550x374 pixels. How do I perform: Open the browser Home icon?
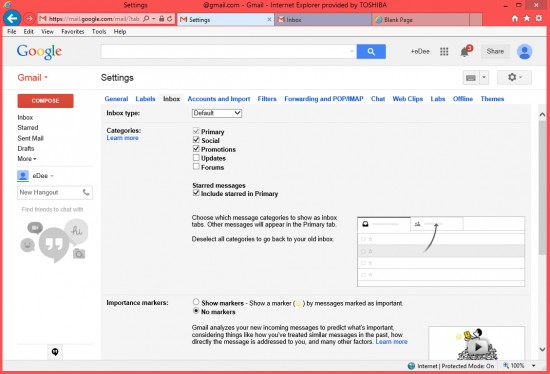pos(515,18)
